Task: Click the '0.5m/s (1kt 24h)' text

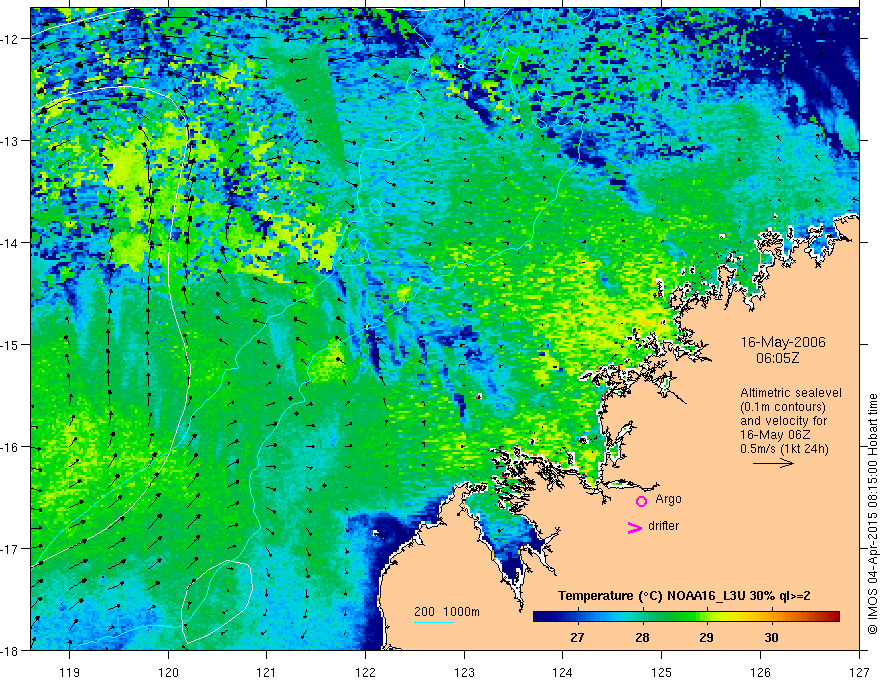Action: (785, 448)
